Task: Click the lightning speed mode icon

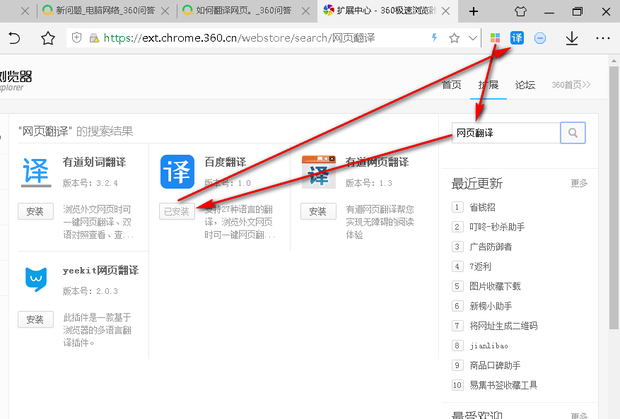Action: [x=435, y=38]
